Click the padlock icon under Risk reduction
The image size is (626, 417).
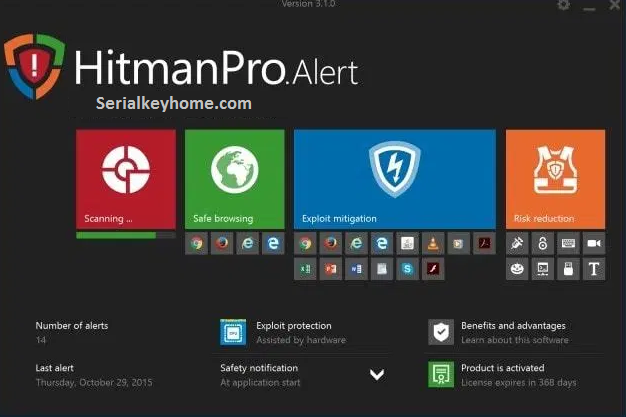(x=543, y=243)
